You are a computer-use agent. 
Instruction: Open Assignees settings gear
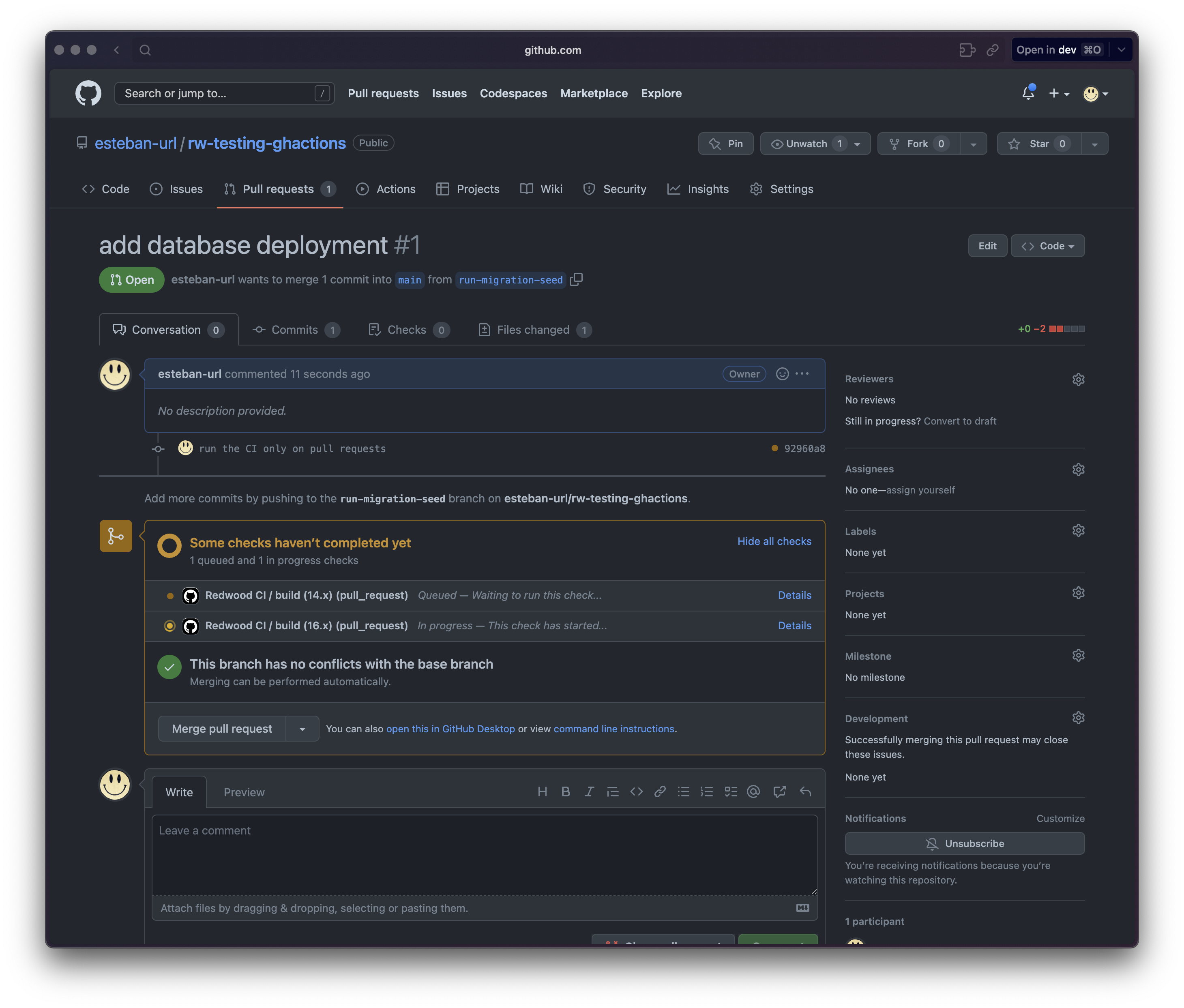click(x=1078, y=469)
